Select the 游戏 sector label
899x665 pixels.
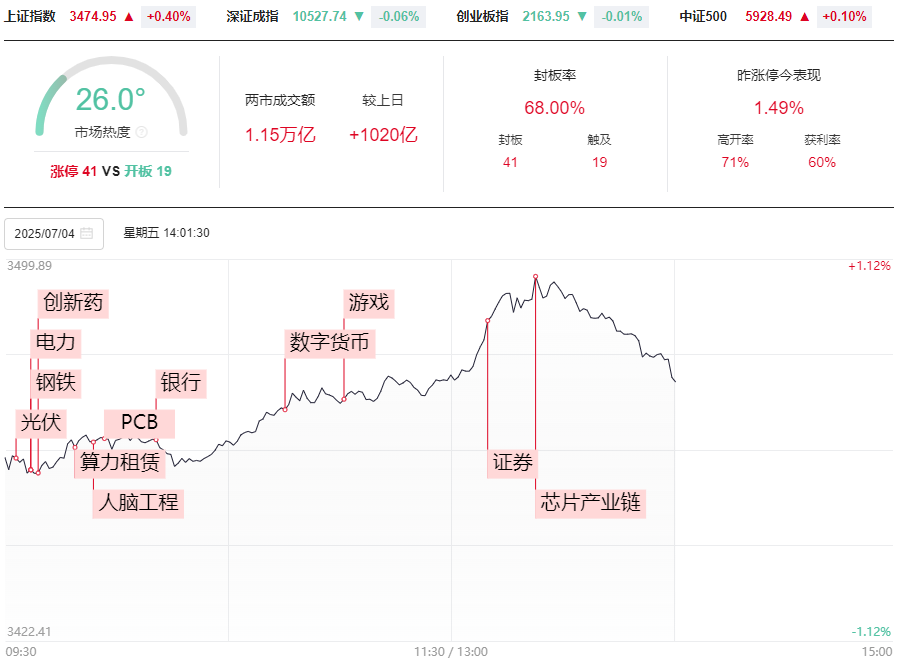point(368,302)
